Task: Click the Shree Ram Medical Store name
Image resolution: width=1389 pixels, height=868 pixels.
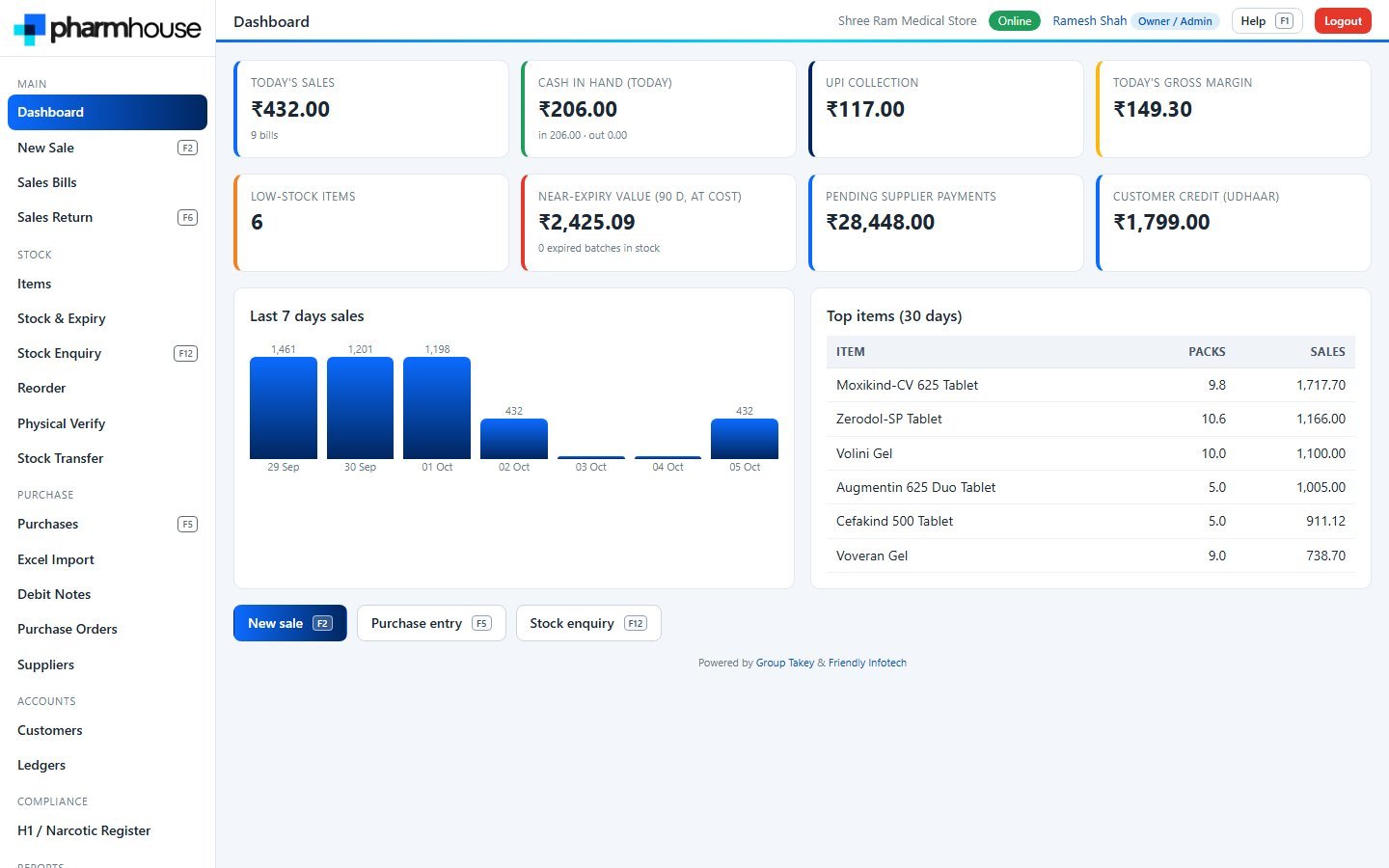Action: (x=907, y=21)
